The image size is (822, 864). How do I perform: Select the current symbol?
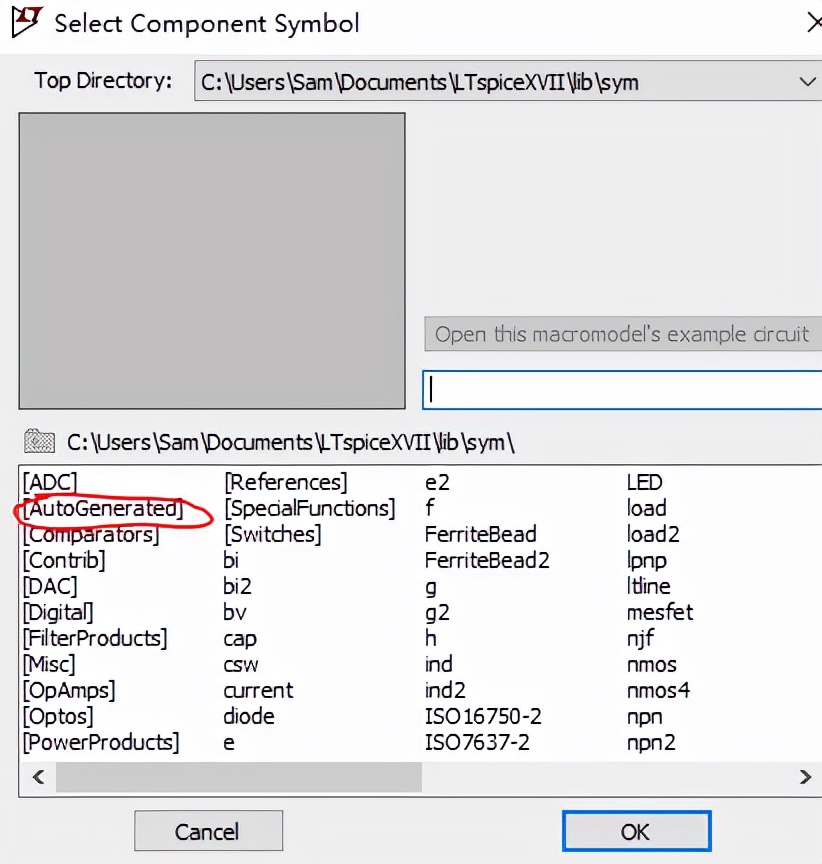258,690
